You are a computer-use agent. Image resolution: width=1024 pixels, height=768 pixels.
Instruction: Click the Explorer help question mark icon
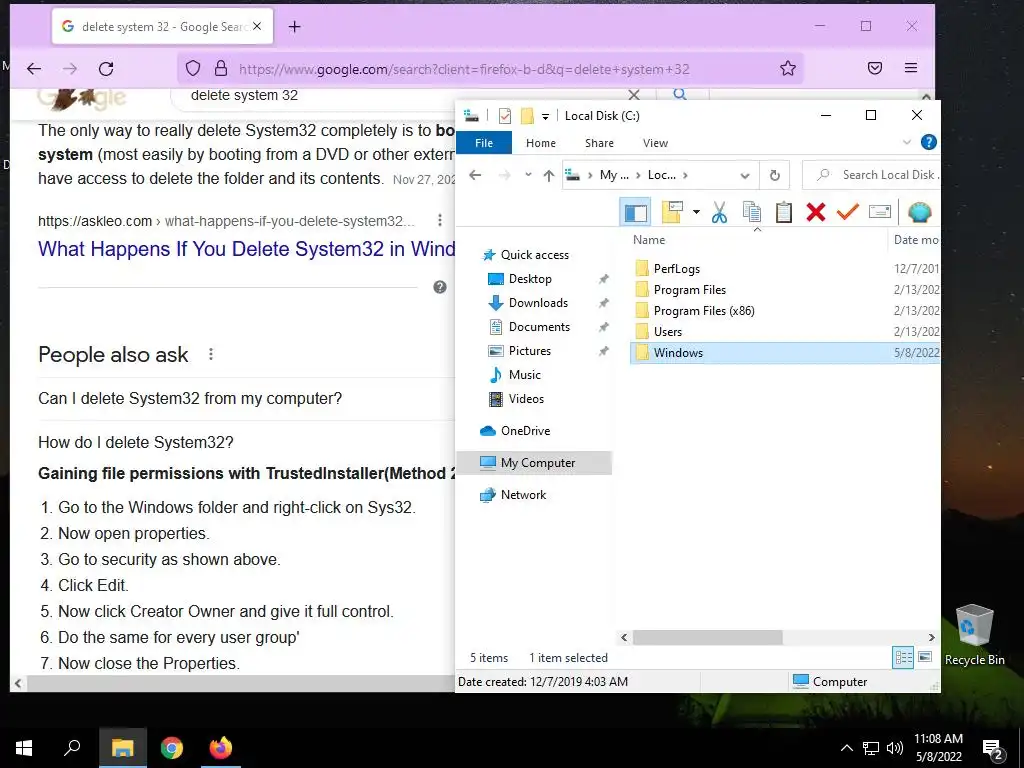(928, 142)
